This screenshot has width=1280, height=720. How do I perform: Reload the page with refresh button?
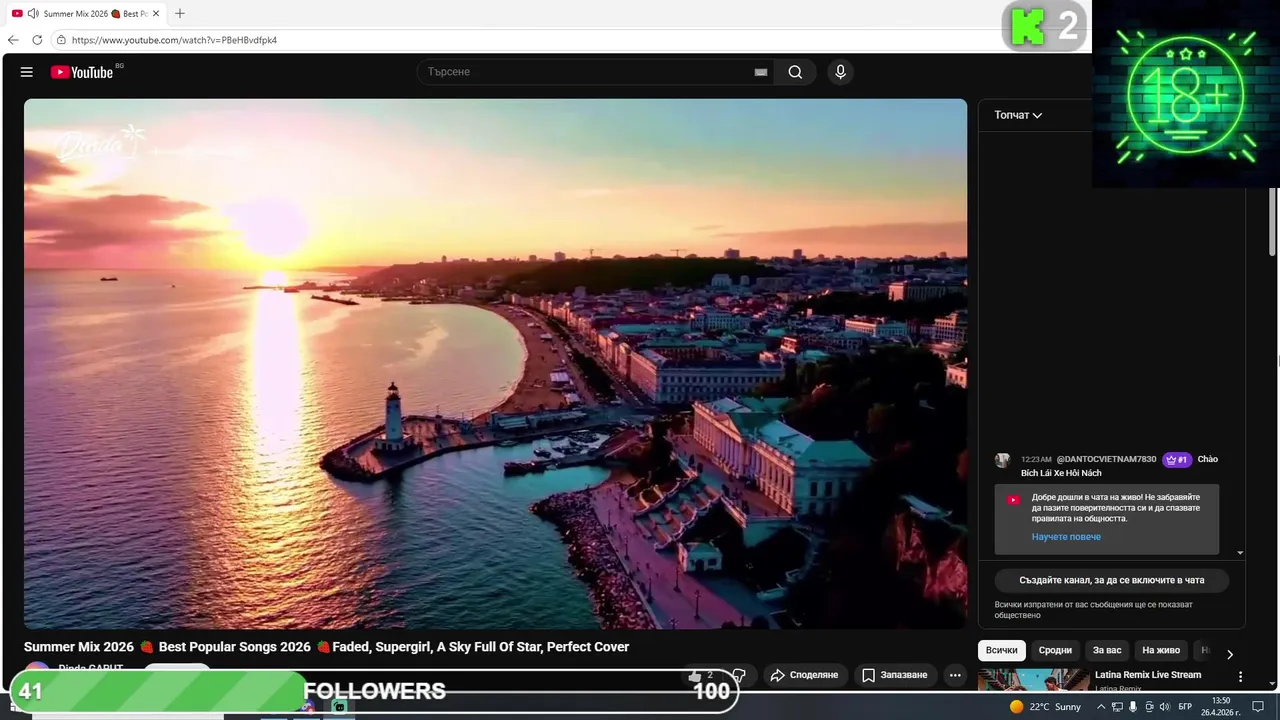click(x=37, y=40)
